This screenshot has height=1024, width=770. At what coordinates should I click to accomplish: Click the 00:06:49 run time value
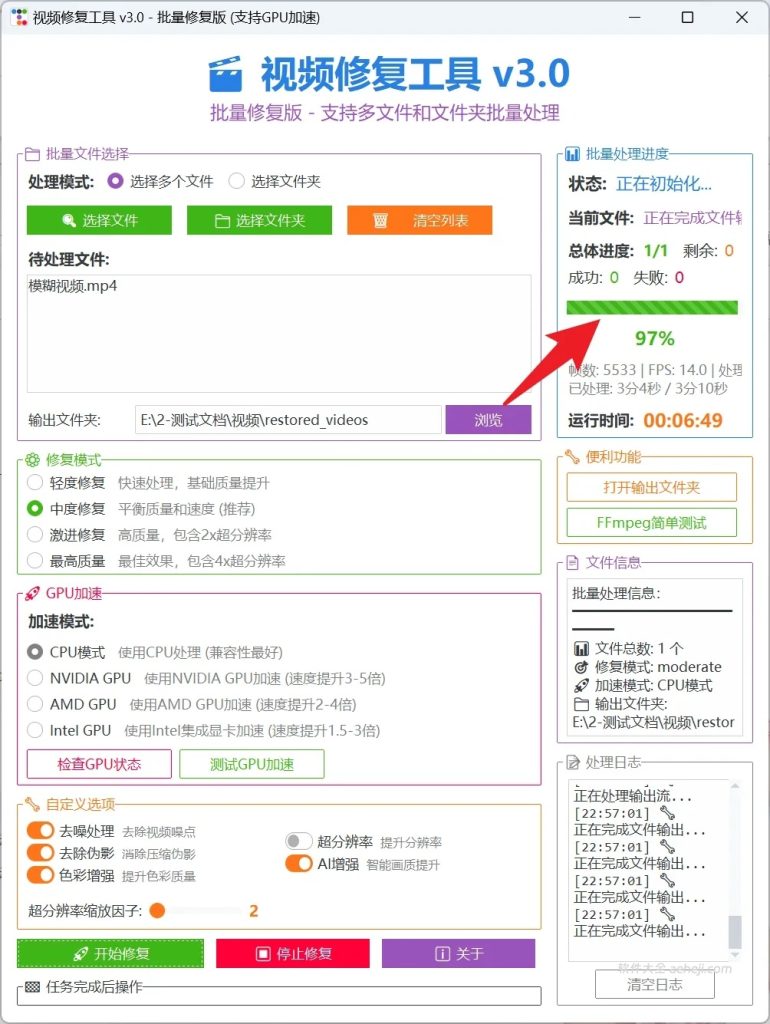683,420
